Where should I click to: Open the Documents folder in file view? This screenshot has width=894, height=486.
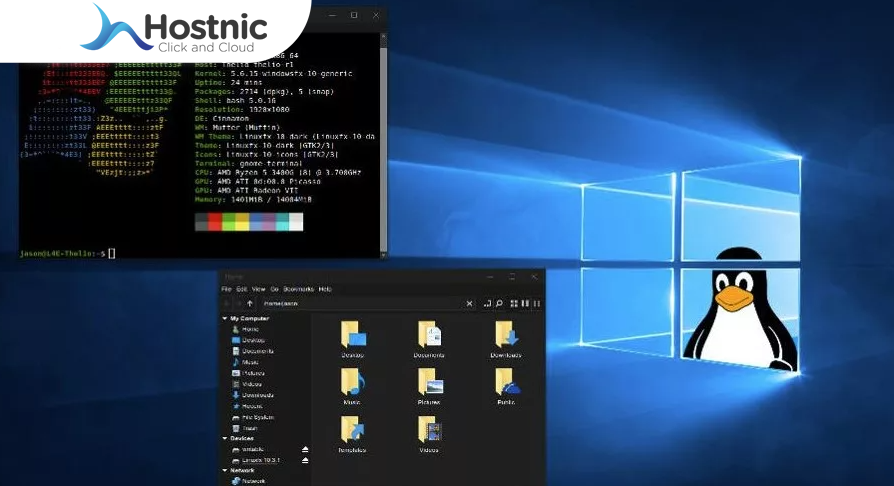click(x=429, y=335)
